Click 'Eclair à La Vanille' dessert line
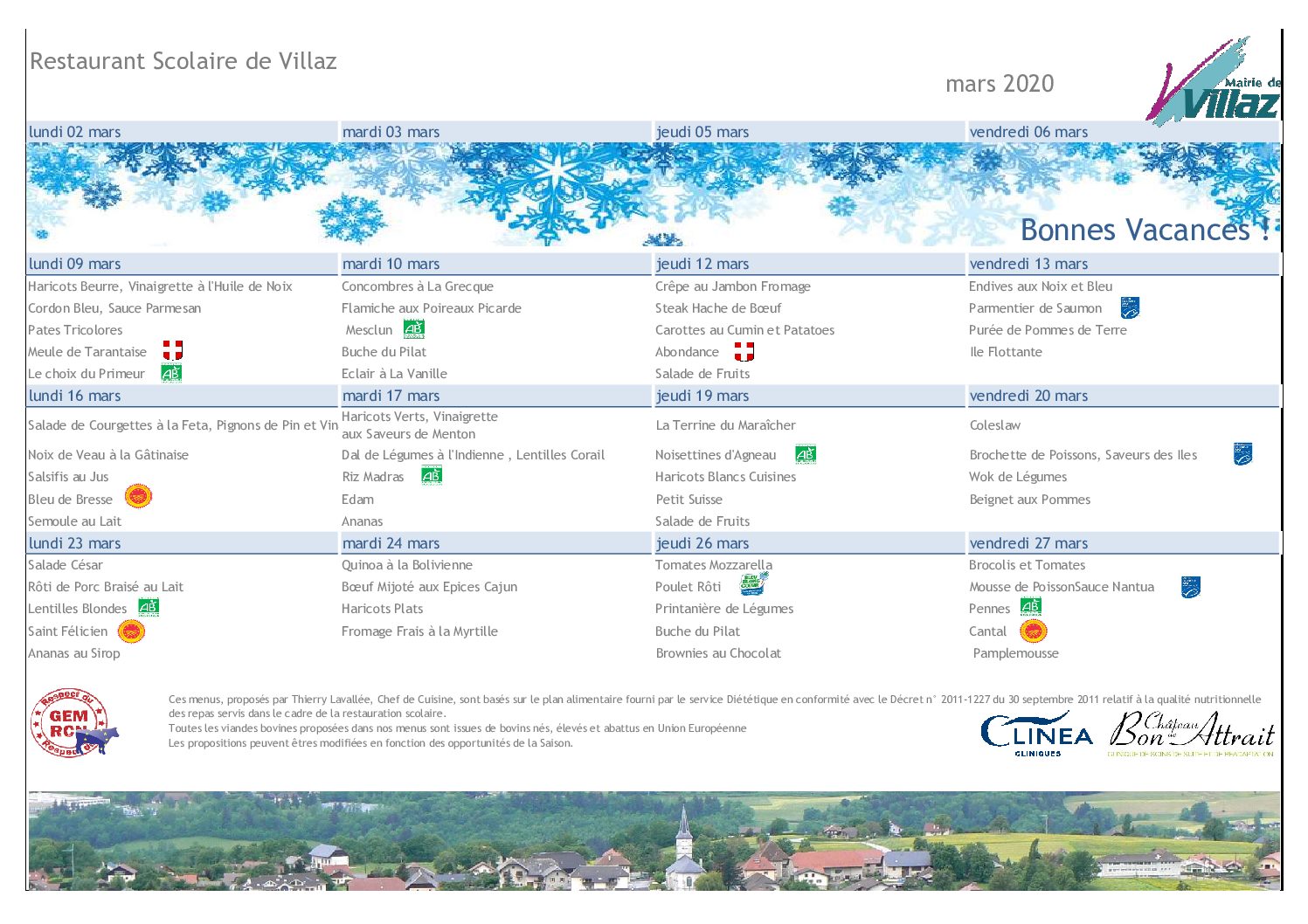The height and width of the screenshot is (924, 1308). 394,374
